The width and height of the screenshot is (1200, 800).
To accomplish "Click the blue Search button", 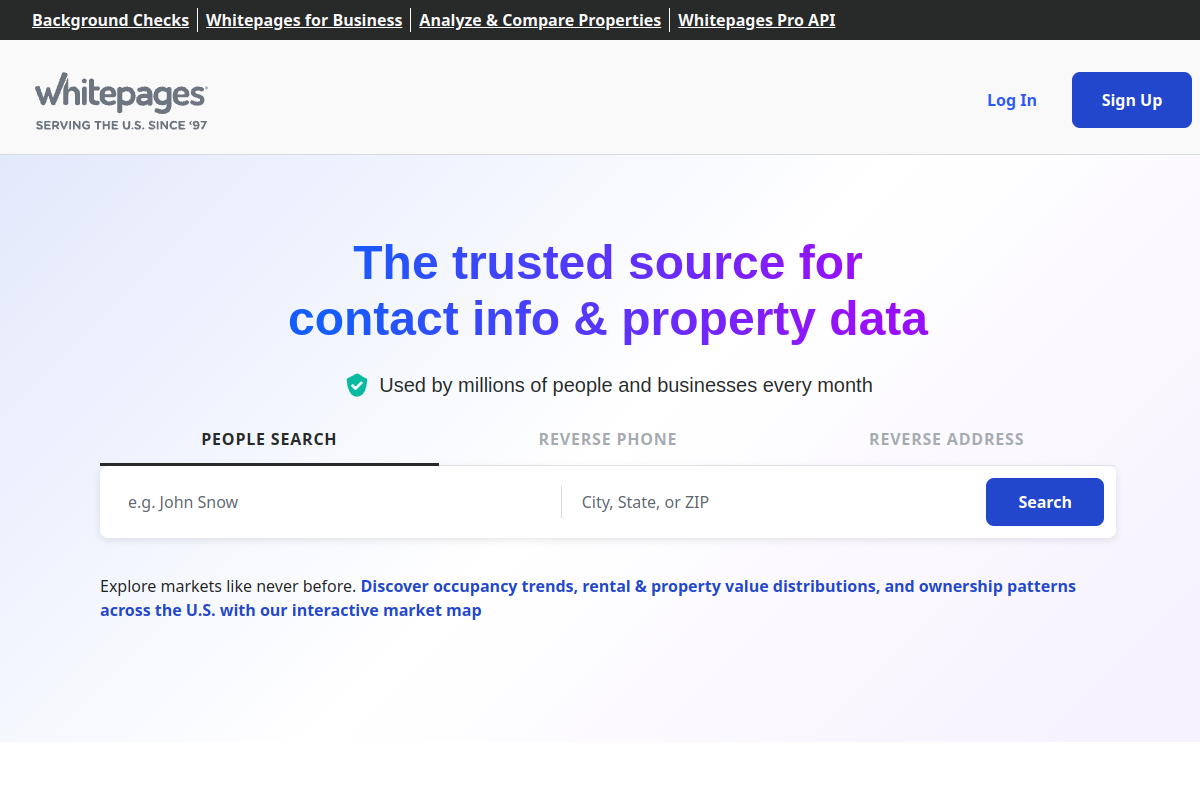I will tap(1045, 502).
